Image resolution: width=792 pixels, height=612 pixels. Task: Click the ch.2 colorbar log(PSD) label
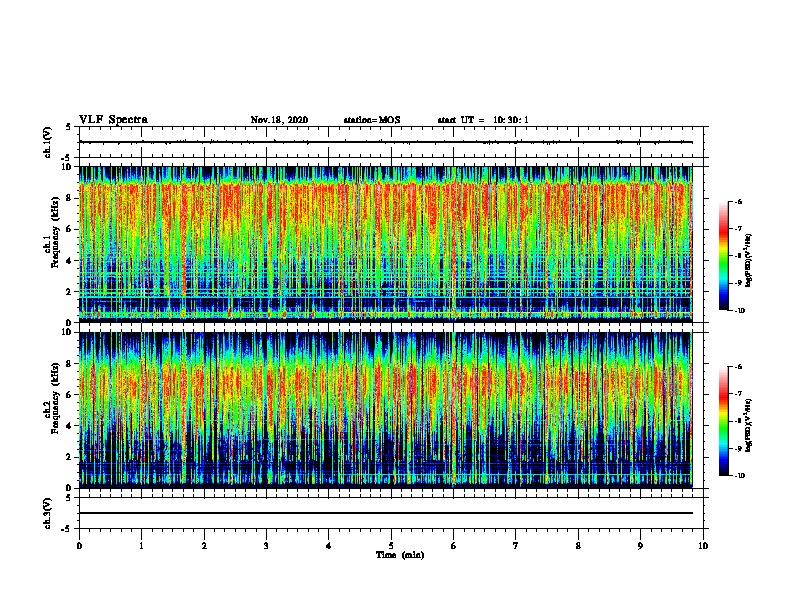749,425
